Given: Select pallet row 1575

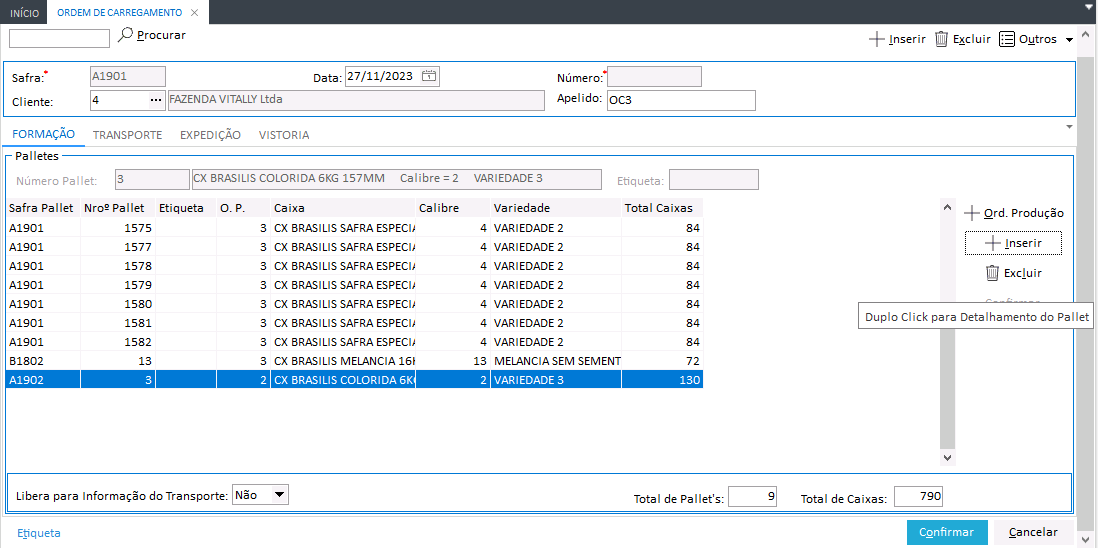Looking at the screenshot, I should coord(354,227).
